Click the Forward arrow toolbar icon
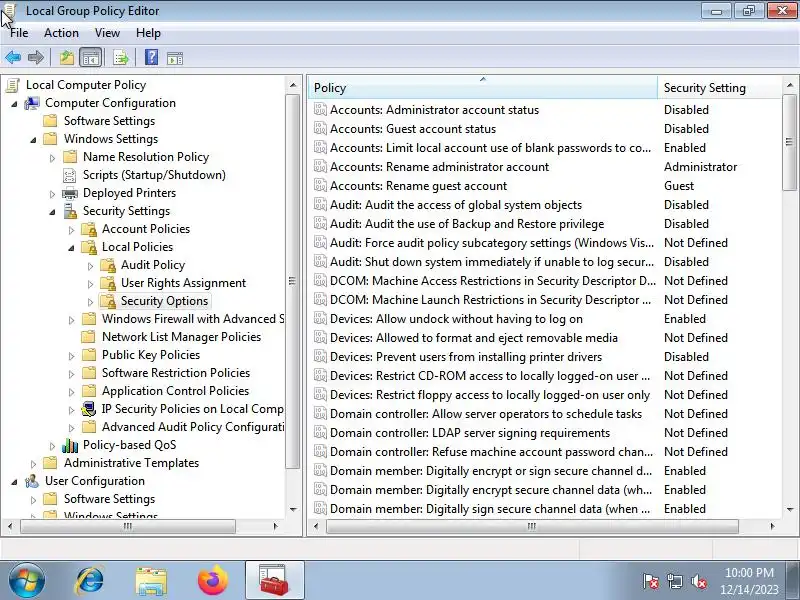Viewport: 800px width, 600px height. pyautogui.click(x=36, y=58)
